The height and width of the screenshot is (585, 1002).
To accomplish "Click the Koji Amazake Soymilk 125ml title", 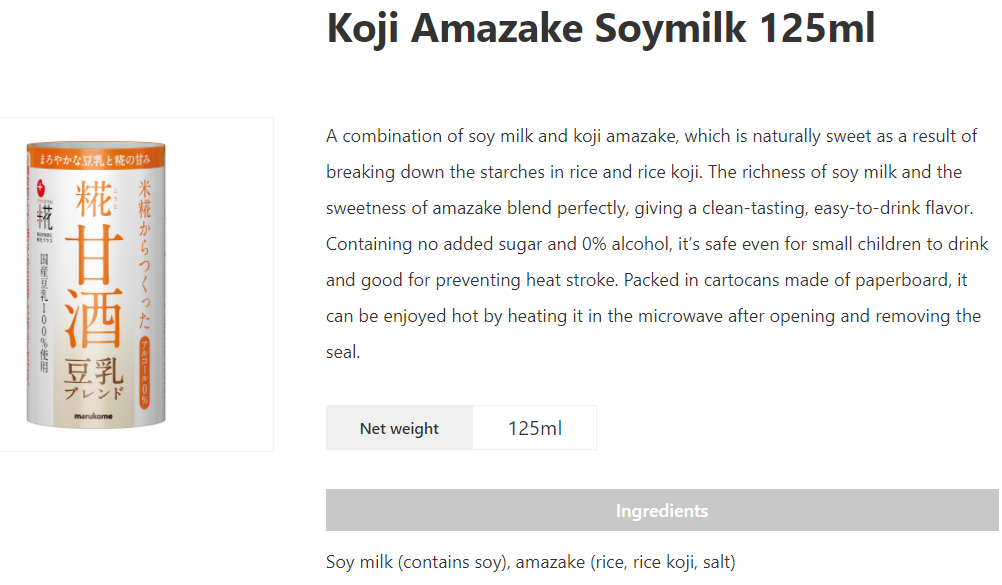I will pos(600,29).
